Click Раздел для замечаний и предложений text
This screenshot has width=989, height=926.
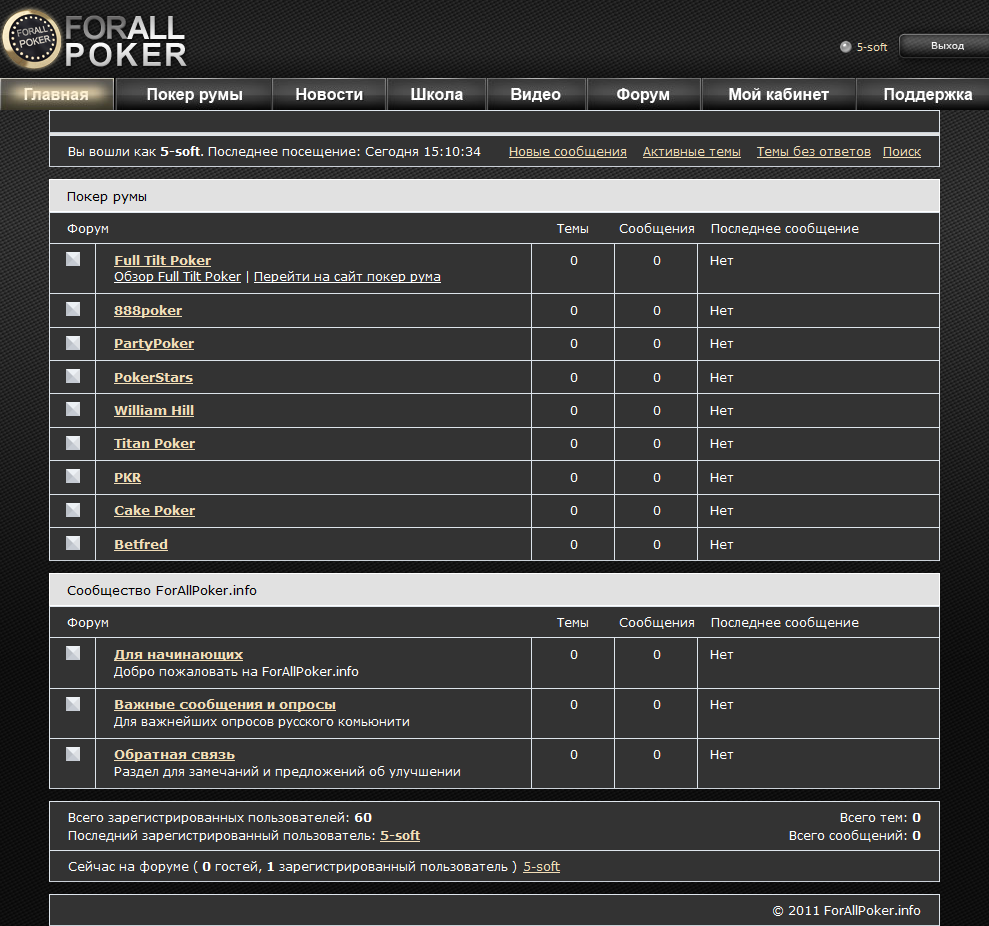coord(287,771)
